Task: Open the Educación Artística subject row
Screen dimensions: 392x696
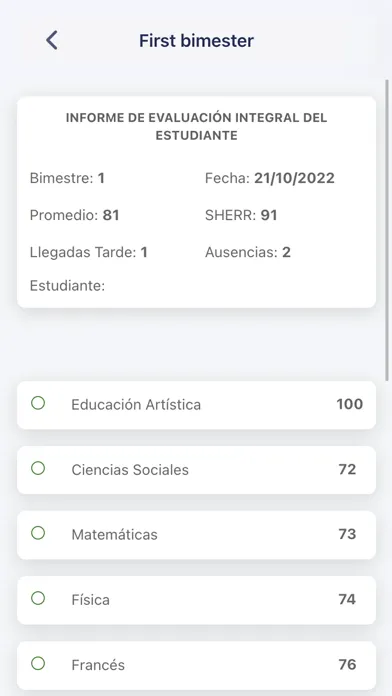Action: click(x=196, y=405)
